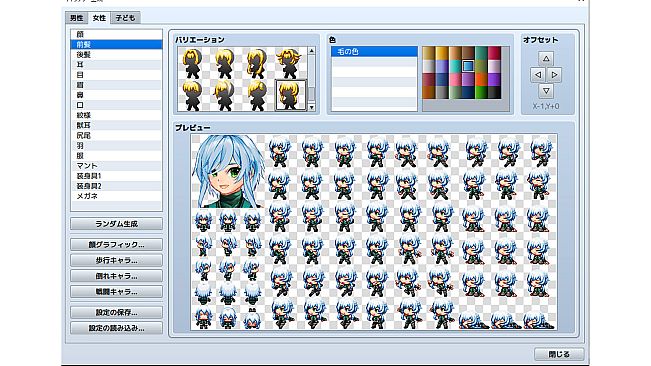Select 羽 in the parts list
651x366 pixels.
point(116,146)
